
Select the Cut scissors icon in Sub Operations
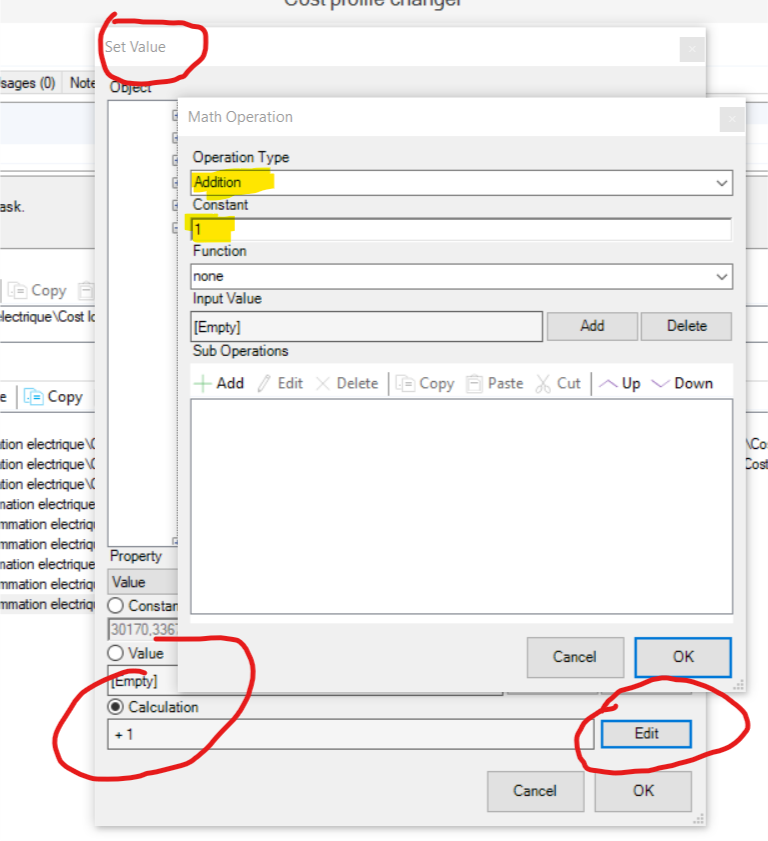tap(543, 383)
